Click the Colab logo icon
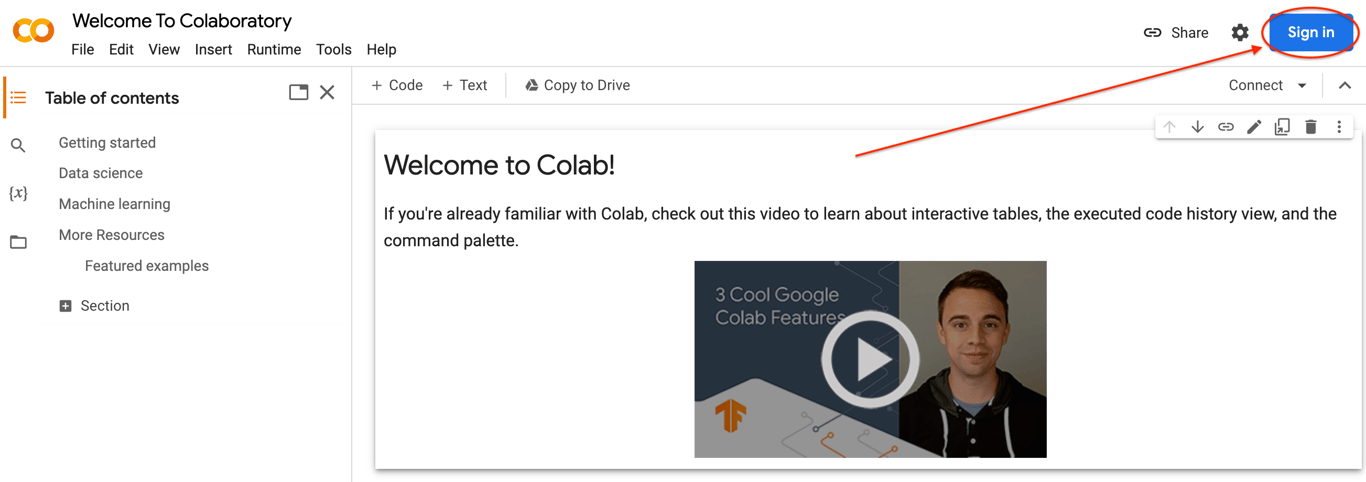 click(34, 31)
